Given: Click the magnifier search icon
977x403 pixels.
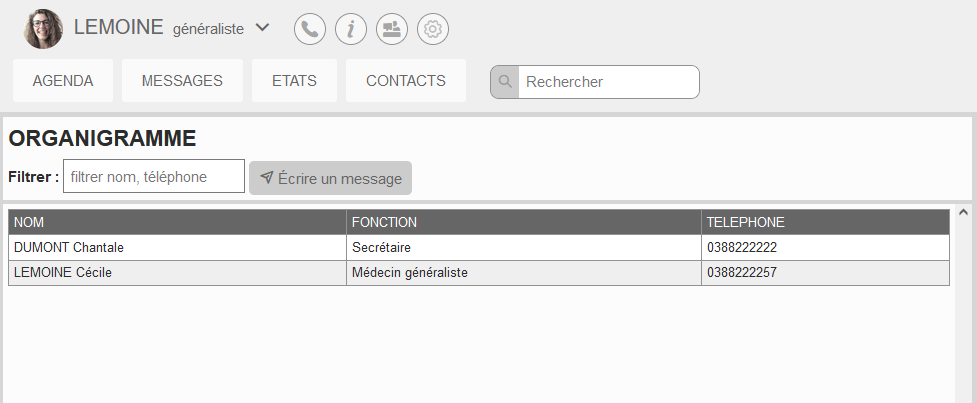Looking at the screenshot, I should 505,82.
